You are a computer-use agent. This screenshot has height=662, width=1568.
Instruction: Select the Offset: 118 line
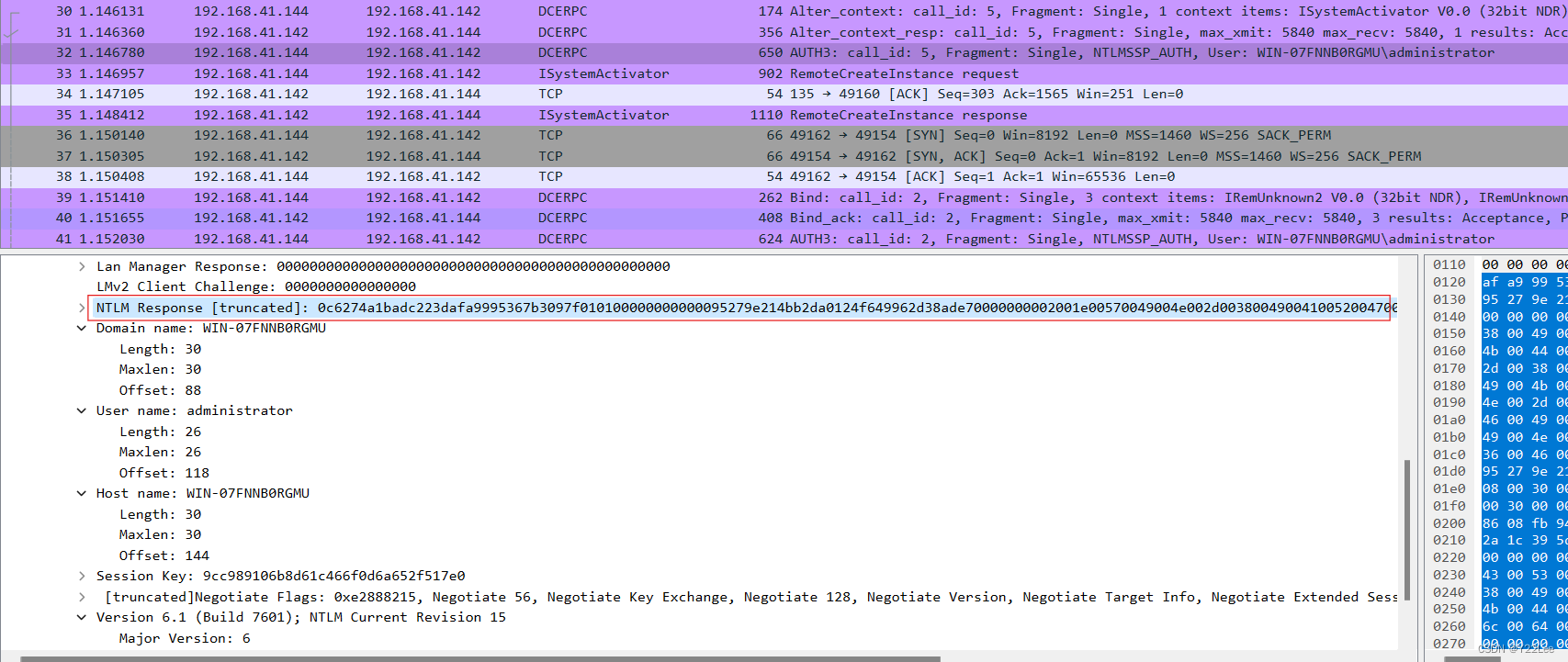(x=164, y=473)
